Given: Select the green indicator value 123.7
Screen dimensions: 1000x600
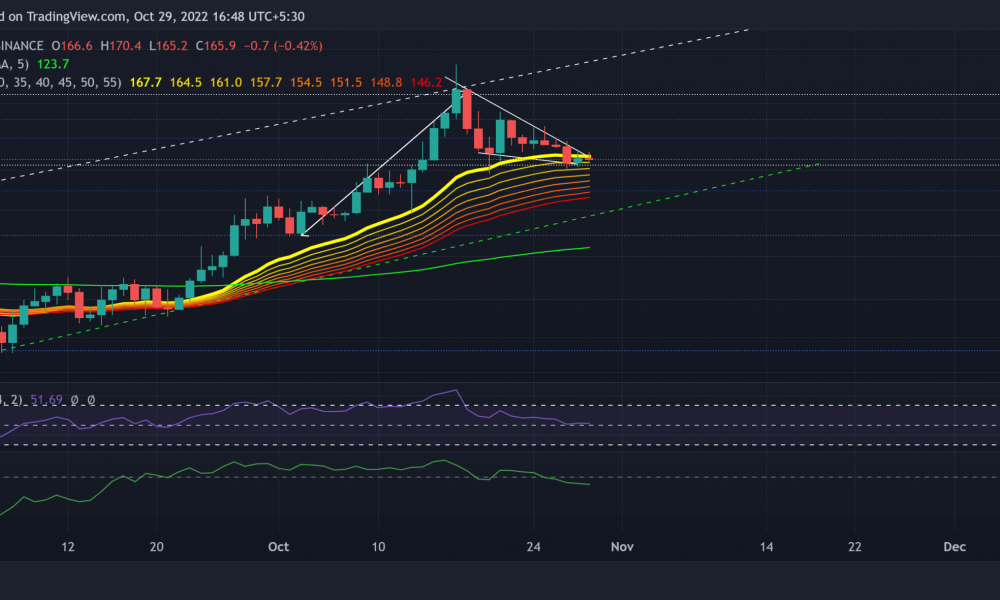Looking at the screenshot, I should pos(53,64).
